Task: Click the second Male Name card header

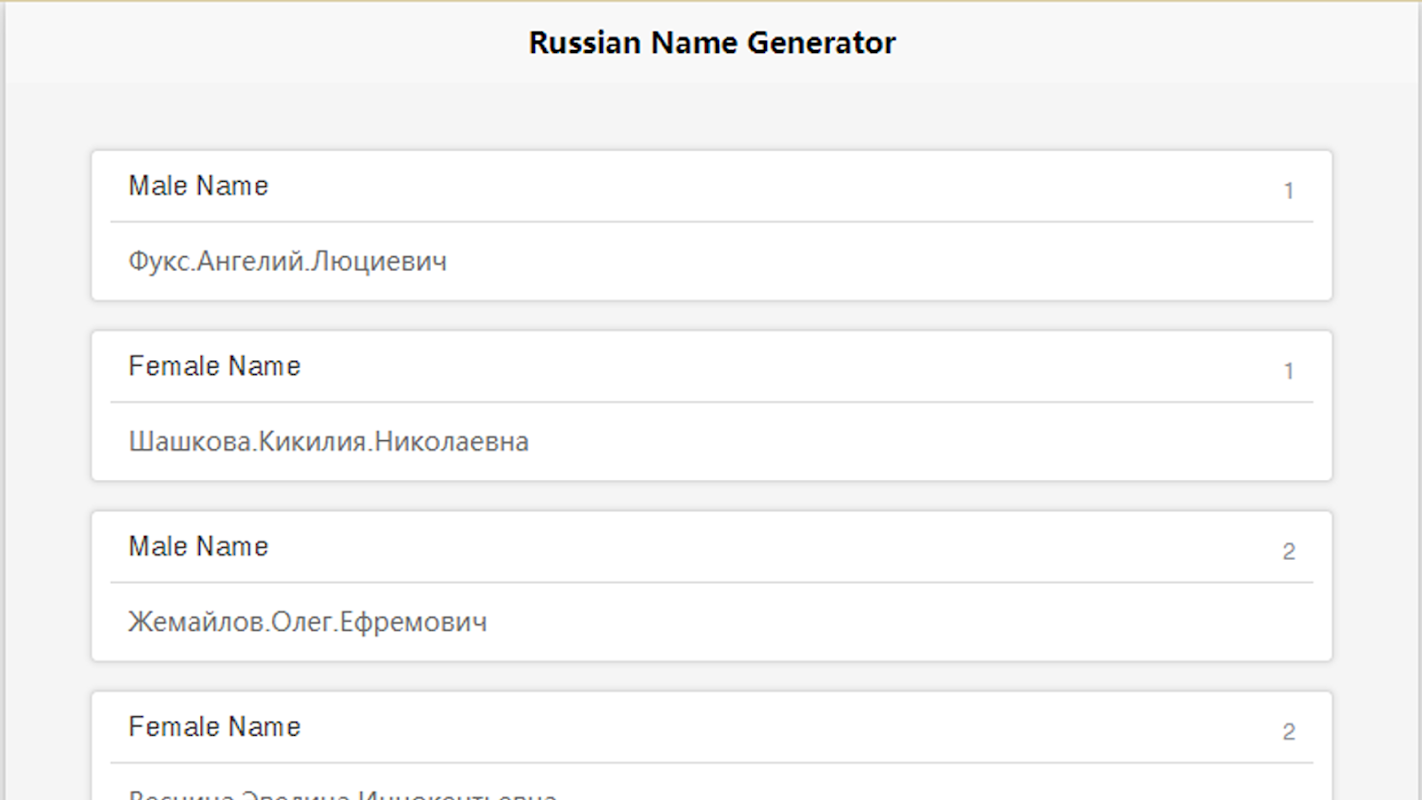Action: click(198, 547)
